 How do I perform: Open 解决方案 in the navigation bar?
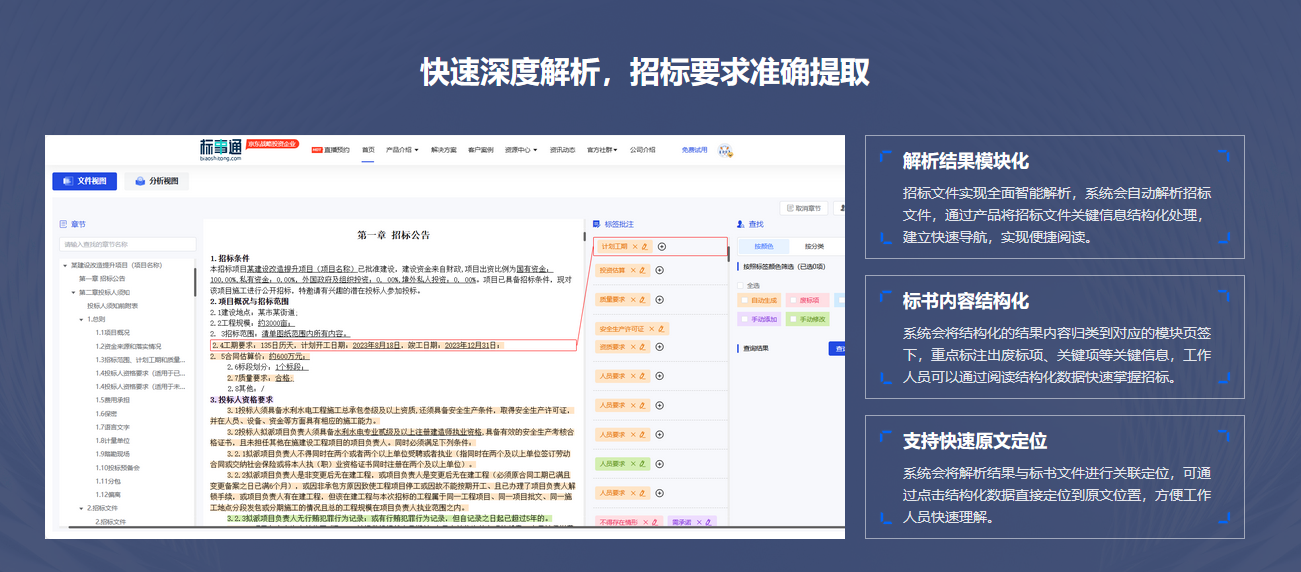(443, 150)
